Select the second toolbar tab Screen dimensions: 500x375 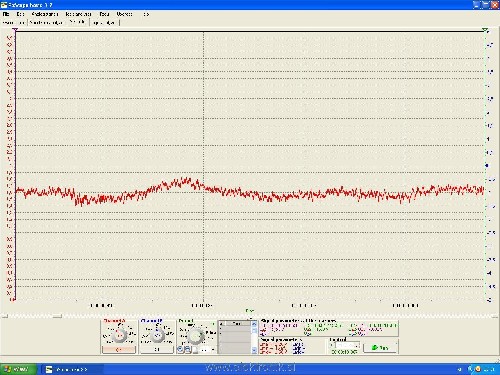point(46,23)
